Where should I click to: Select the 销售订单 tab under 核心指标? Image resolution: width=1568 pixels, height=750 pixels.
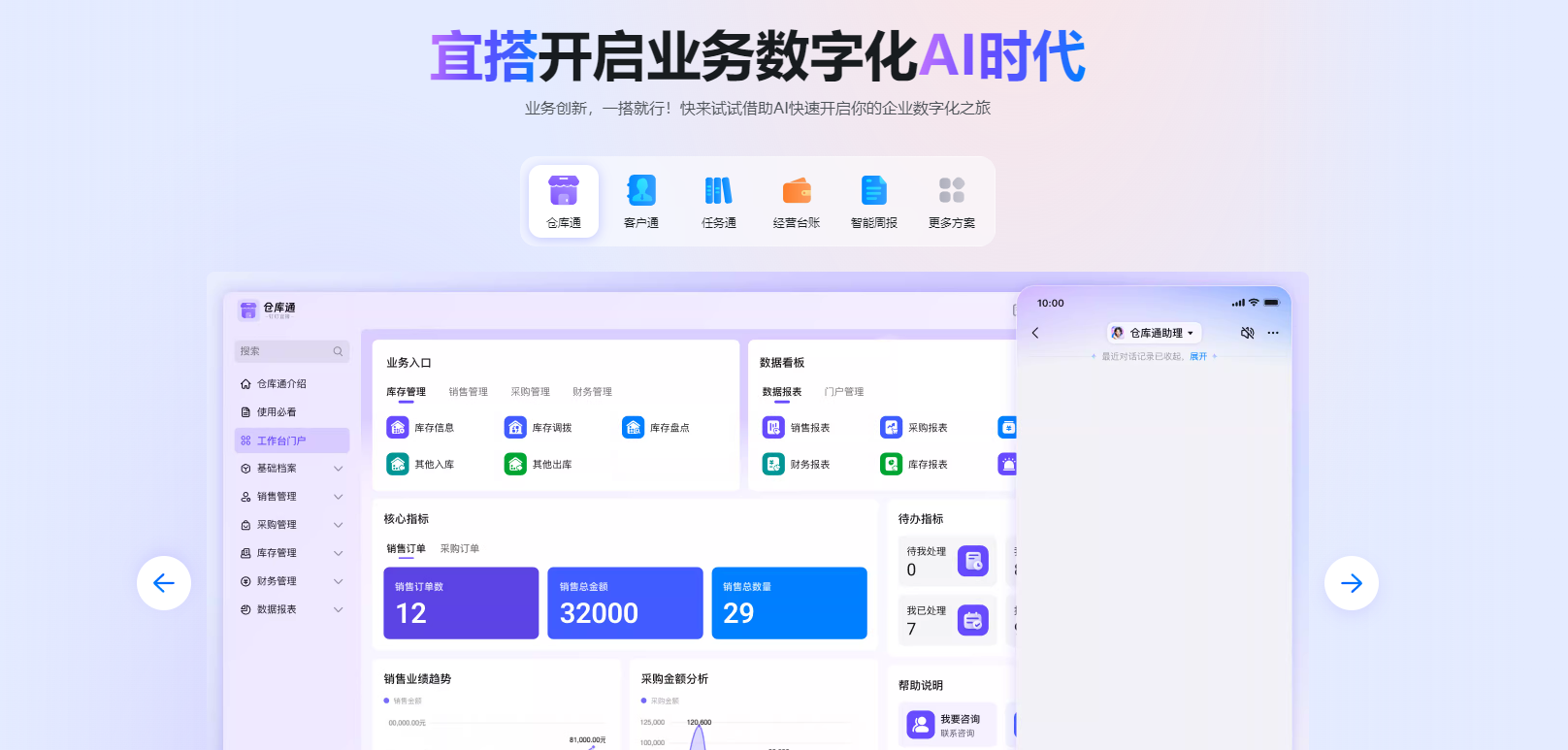(x=406, y=549)
